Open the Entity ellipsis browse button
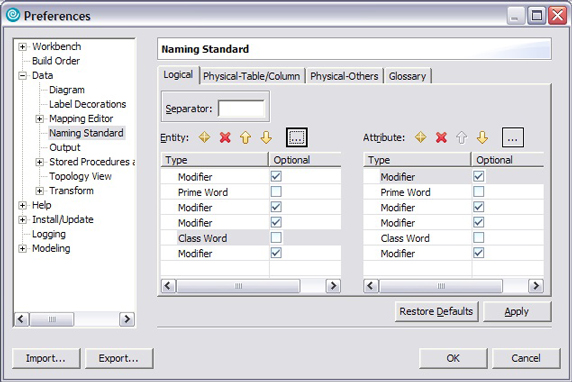Viewport: 572px width, 382px height. 297,138
